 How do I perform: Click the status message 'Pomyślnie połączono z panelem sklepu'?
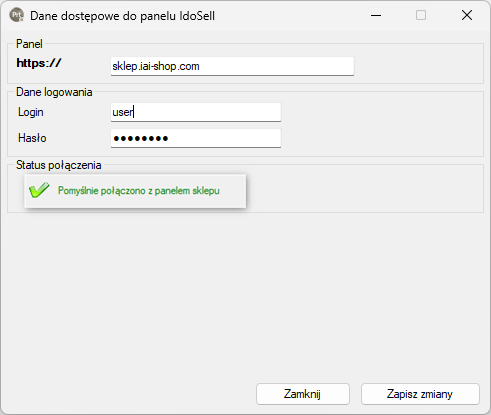click(139, 191)
